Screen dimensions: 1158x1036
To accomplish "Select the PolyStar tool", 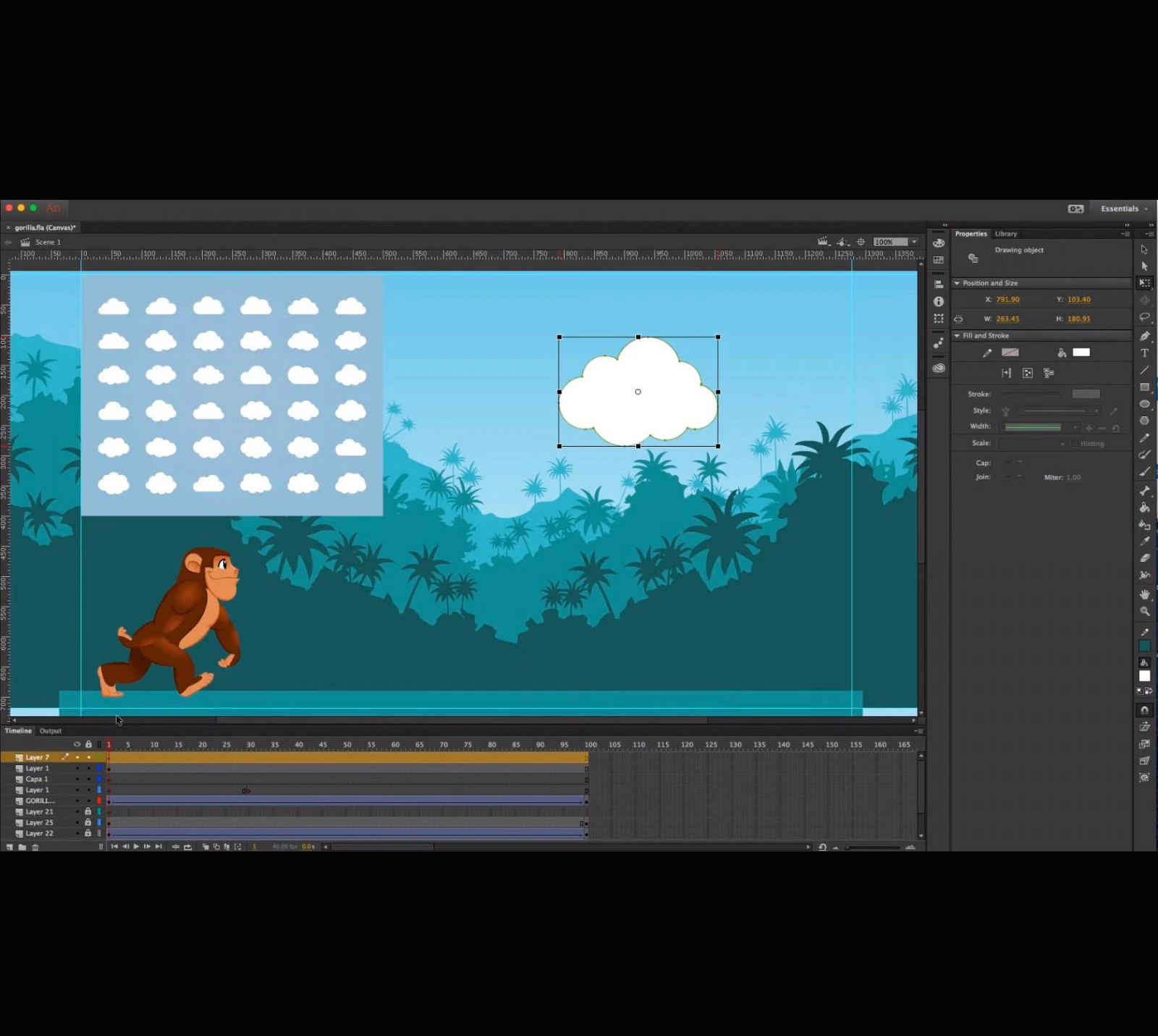I will 1144,421.
